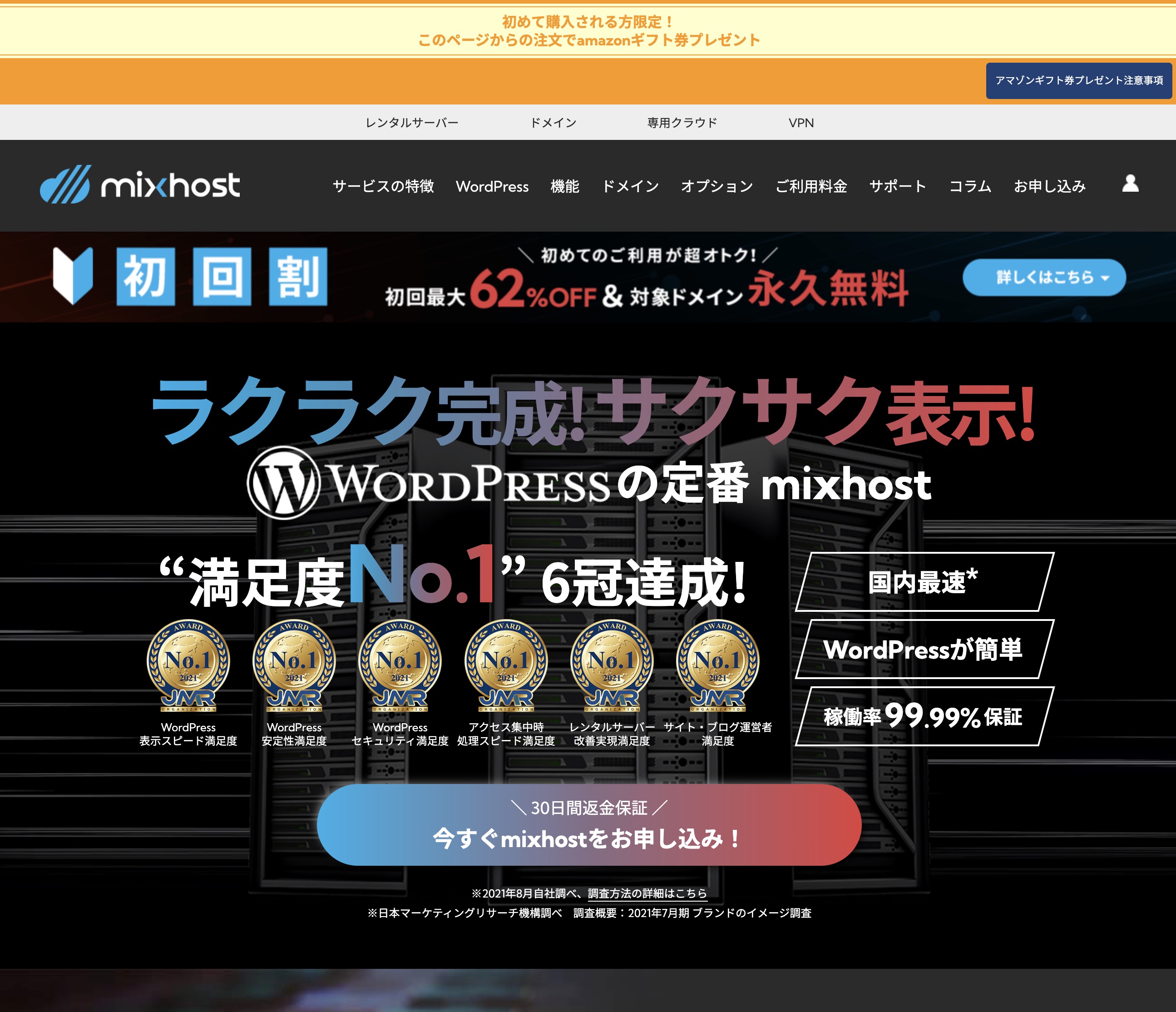Viewport: 1176px width, 1012px height.
Task: Click アマゾンギフト券プレゼント注意事項 button
Action: click(x=1078, y=81)
